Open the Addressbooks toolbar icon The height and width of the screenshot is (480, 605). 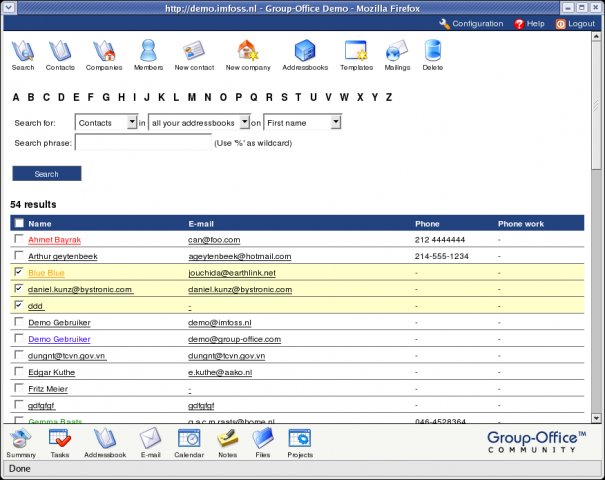pos(304,50)
